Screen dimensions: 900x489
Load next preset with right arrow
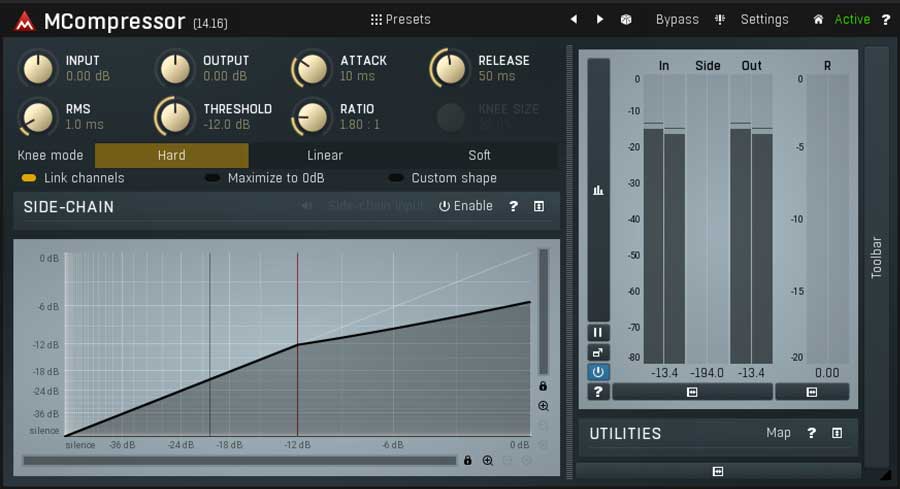click(600, 20)
